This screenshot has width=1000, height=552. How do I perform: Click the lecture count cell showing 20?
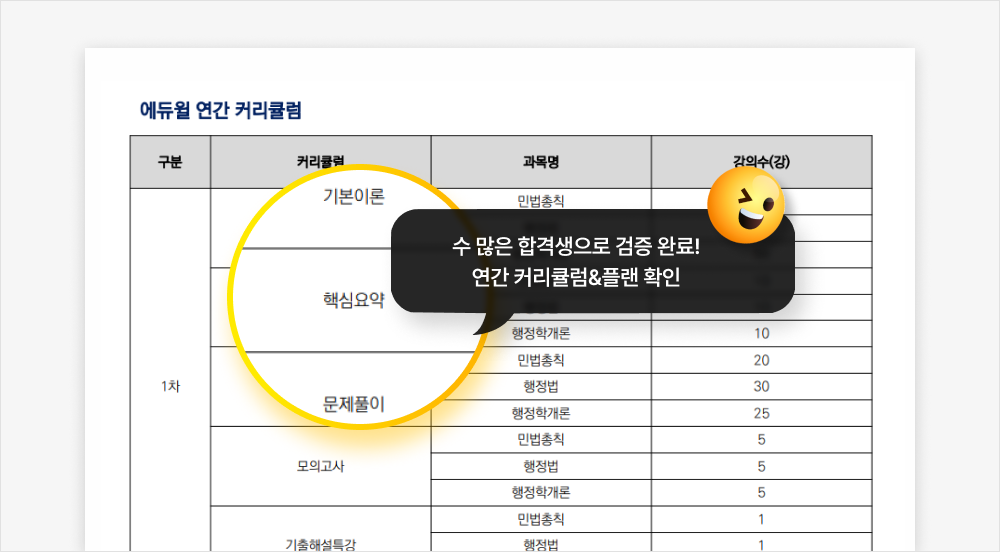(x=761, y=360)
